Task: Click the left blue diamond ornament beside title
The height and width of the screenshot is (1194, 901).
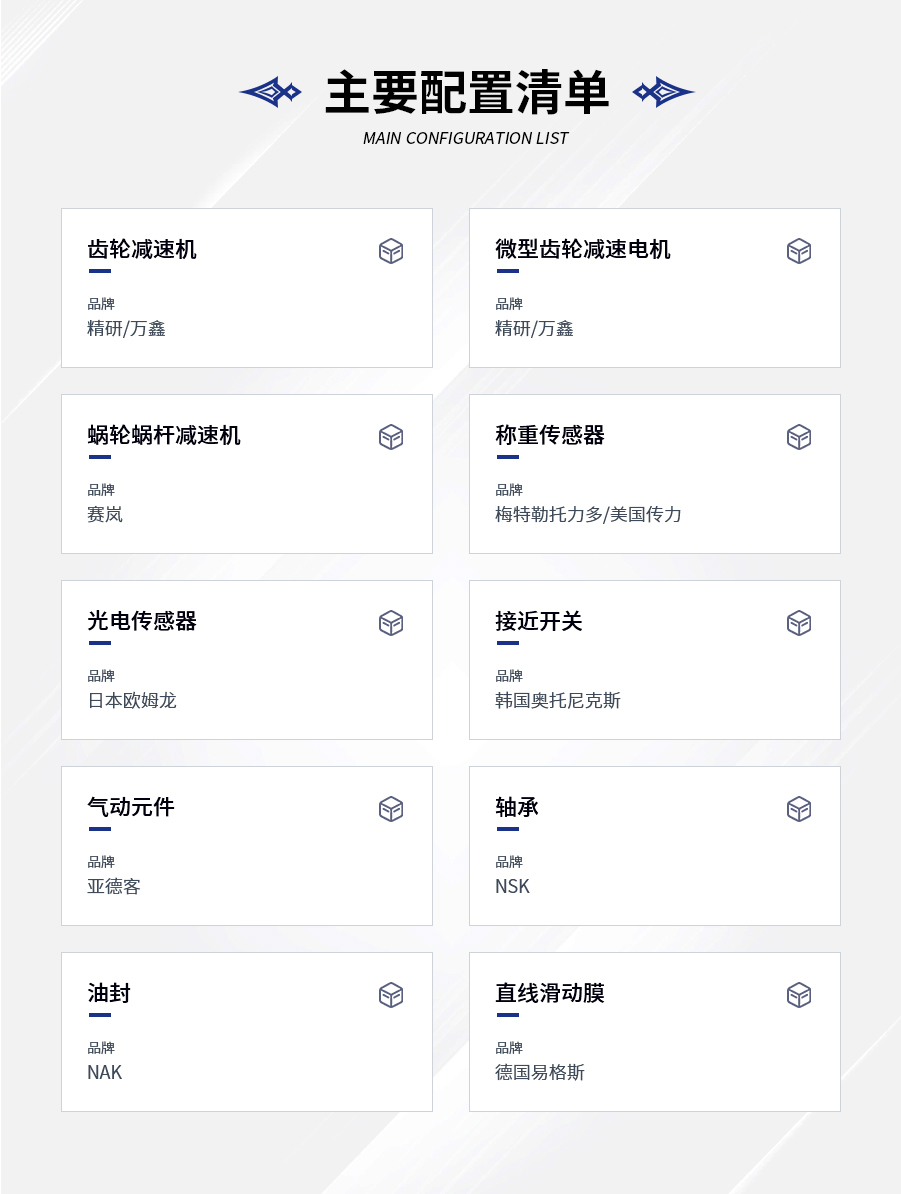Action: point(270,92)
